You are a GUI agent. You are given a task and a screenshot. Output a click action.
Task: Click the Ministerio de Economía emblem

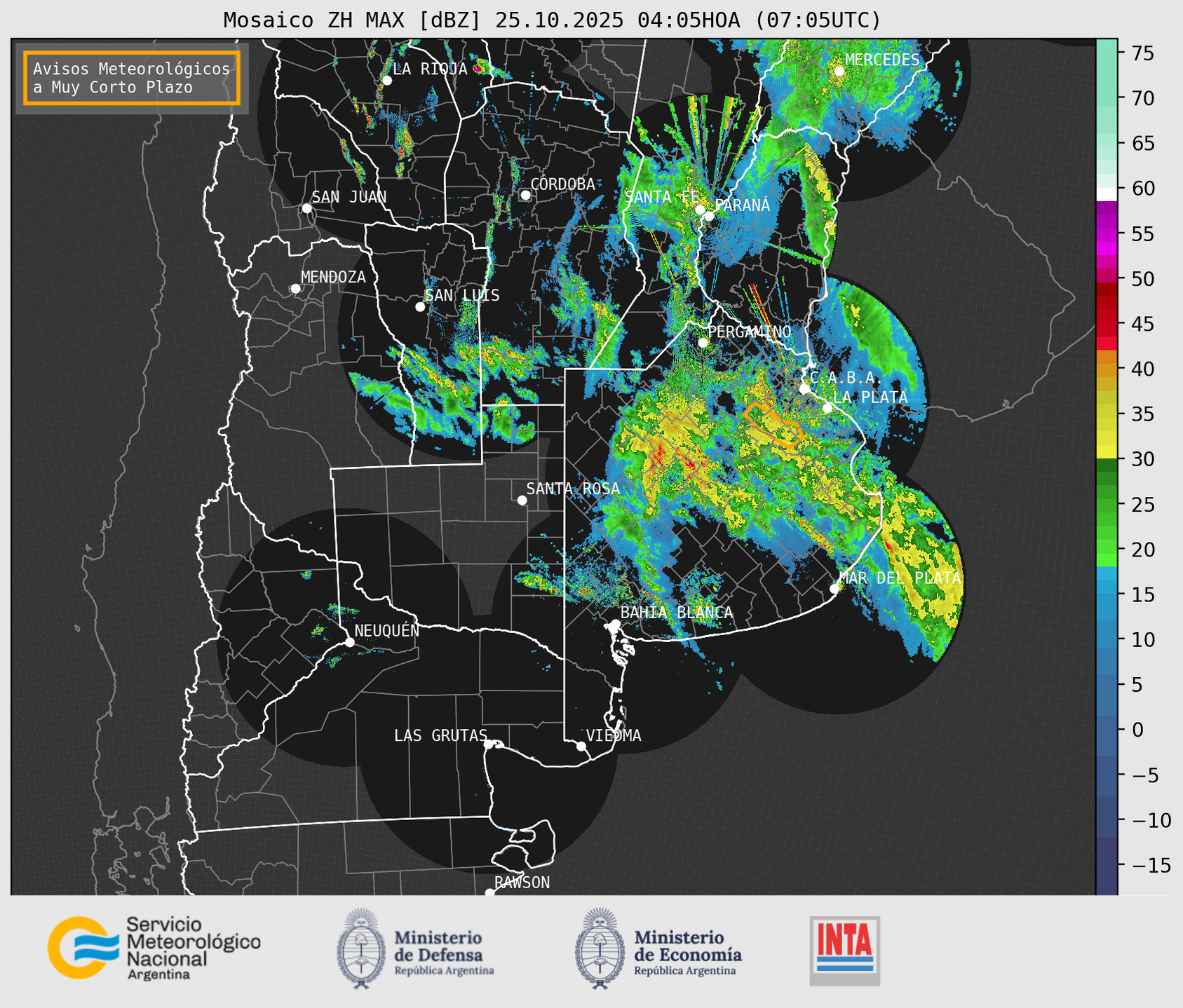[600, 948]
